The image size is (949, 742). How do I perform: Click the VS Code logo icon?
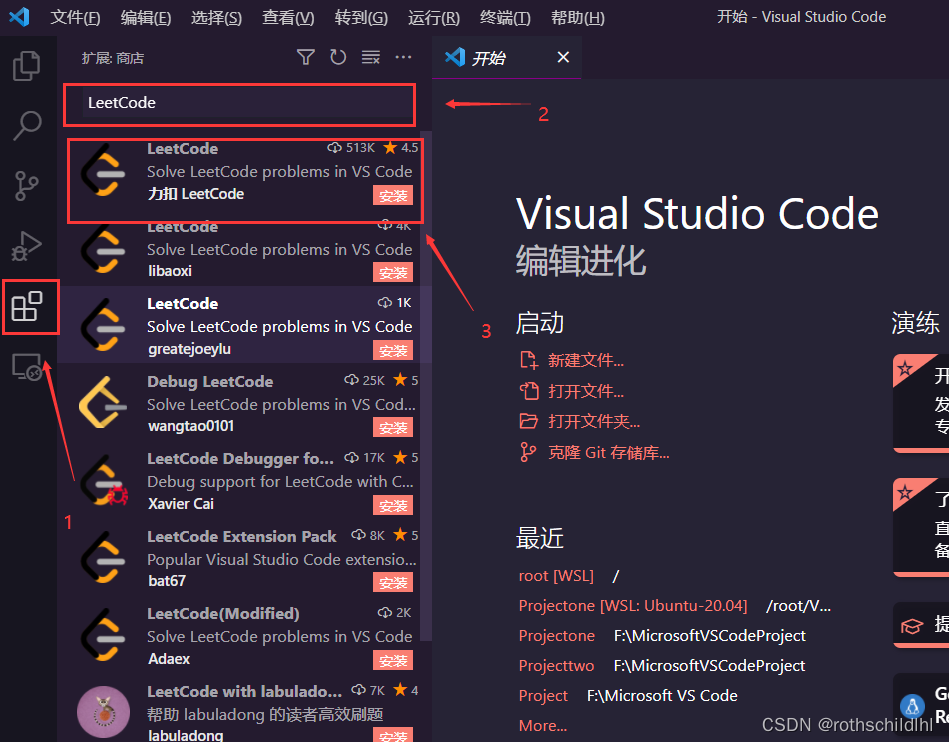click(x=19, y=16)
